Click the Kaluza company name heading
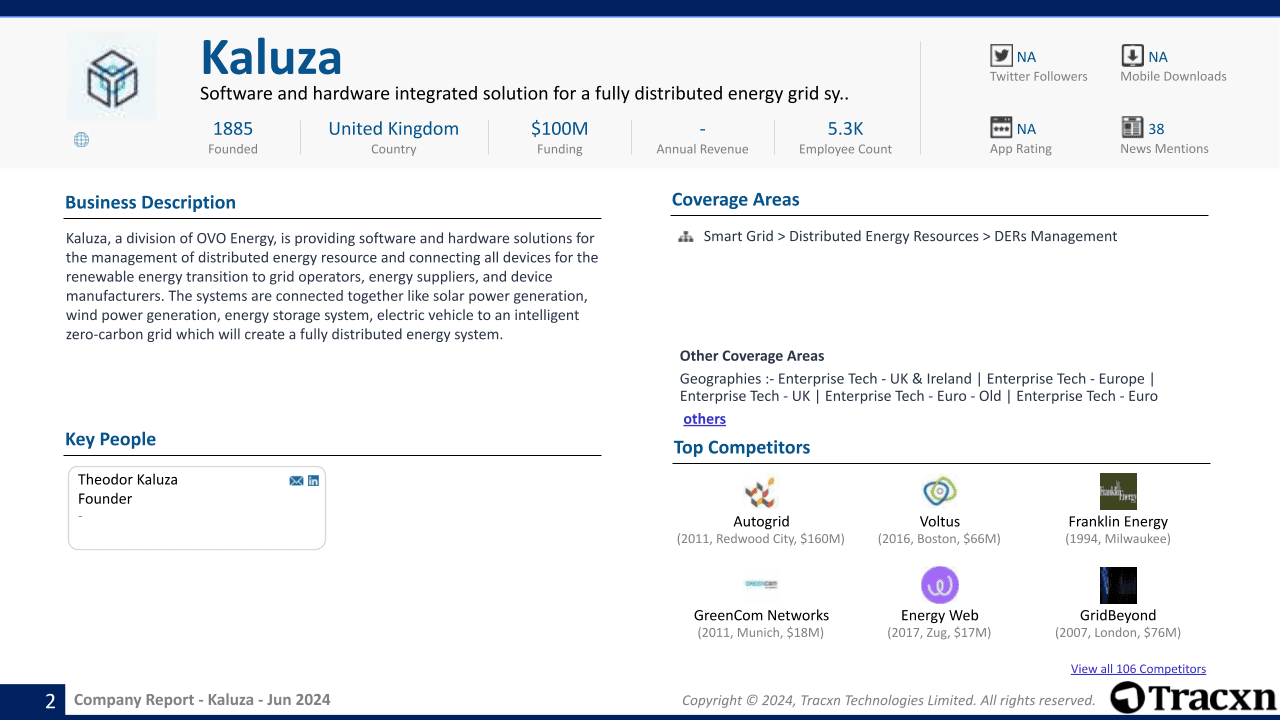 click(271, 58)
